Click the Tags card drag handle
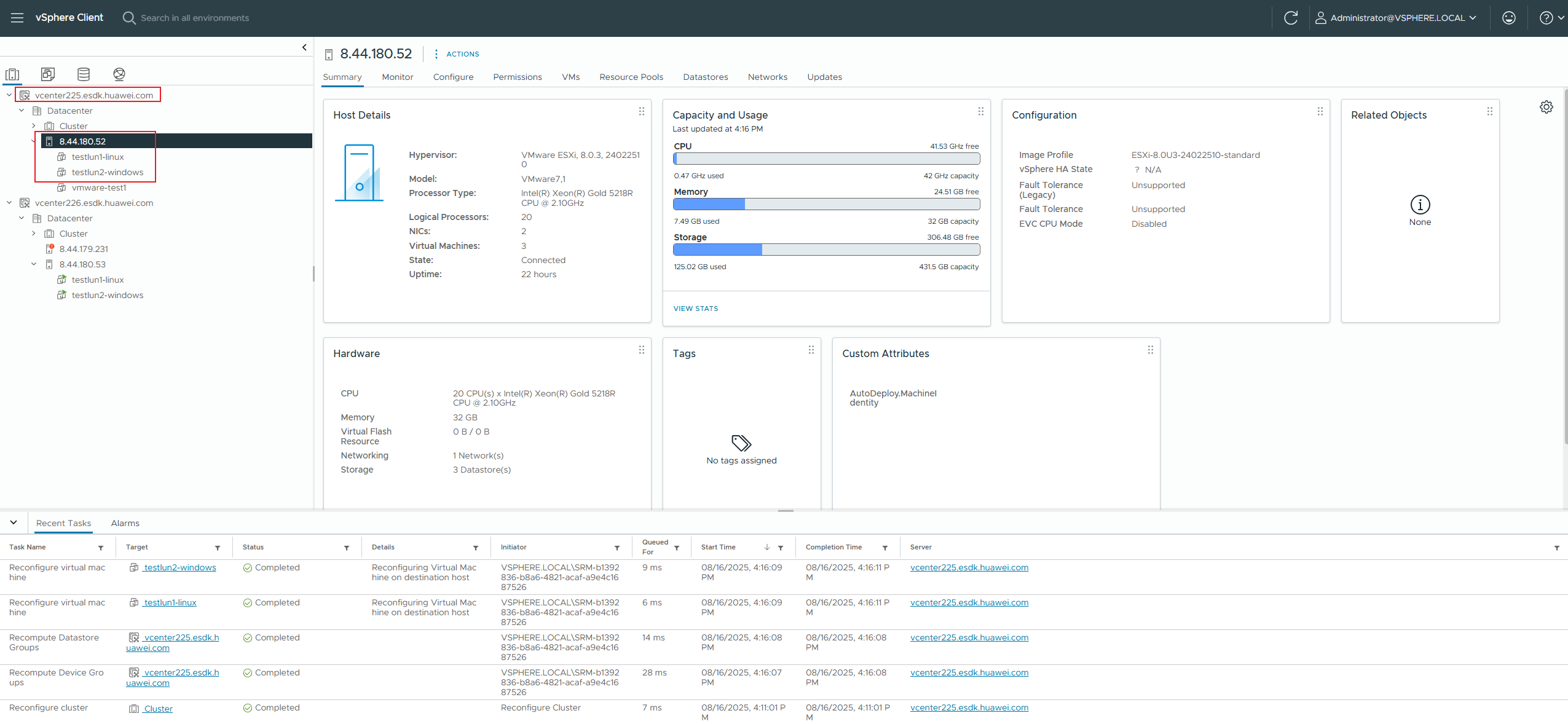 811,350
